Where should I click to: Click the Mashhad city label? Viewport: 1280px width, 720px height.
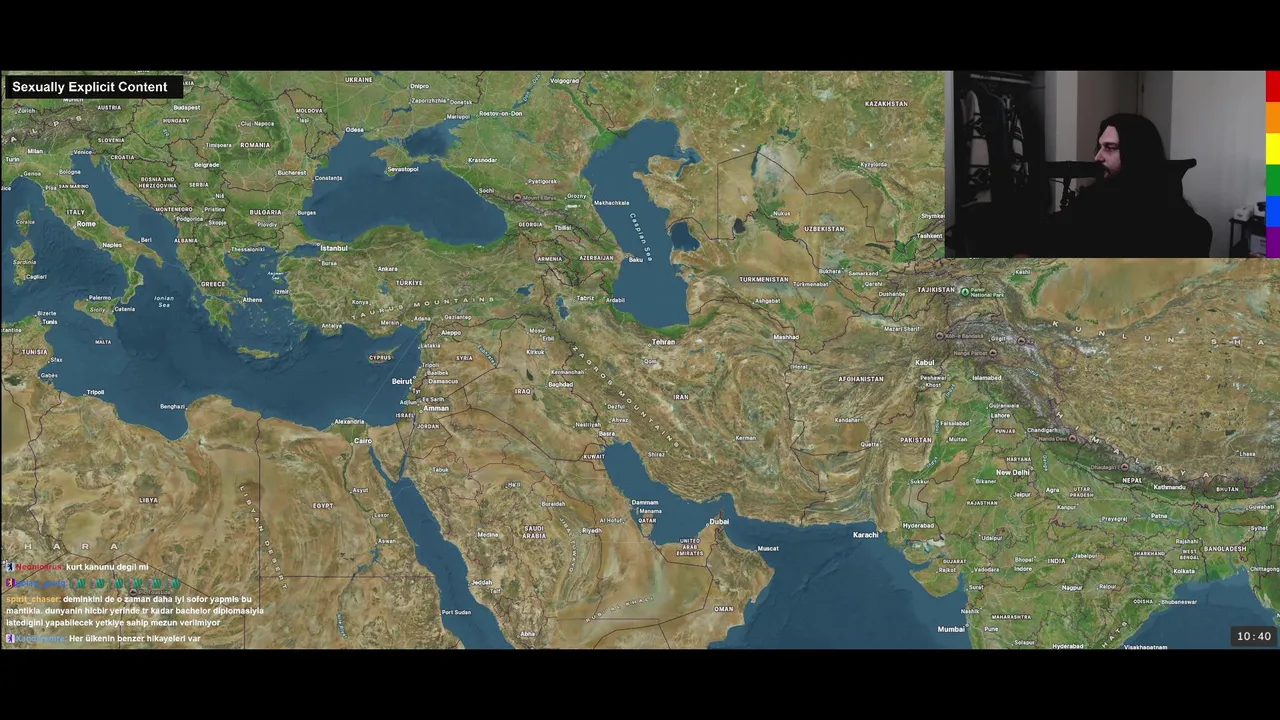pos(786,337)
